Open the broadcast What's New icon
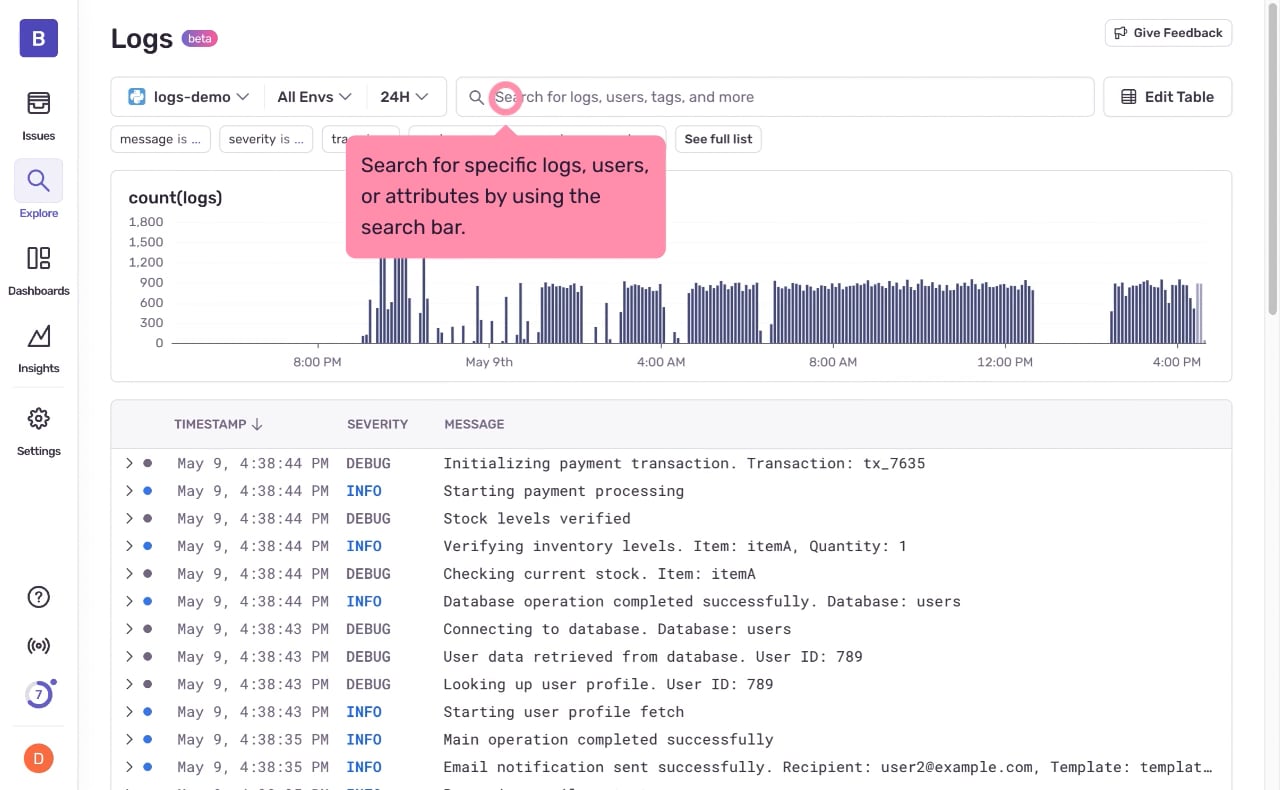1280x790 pixels. point(38,646)
